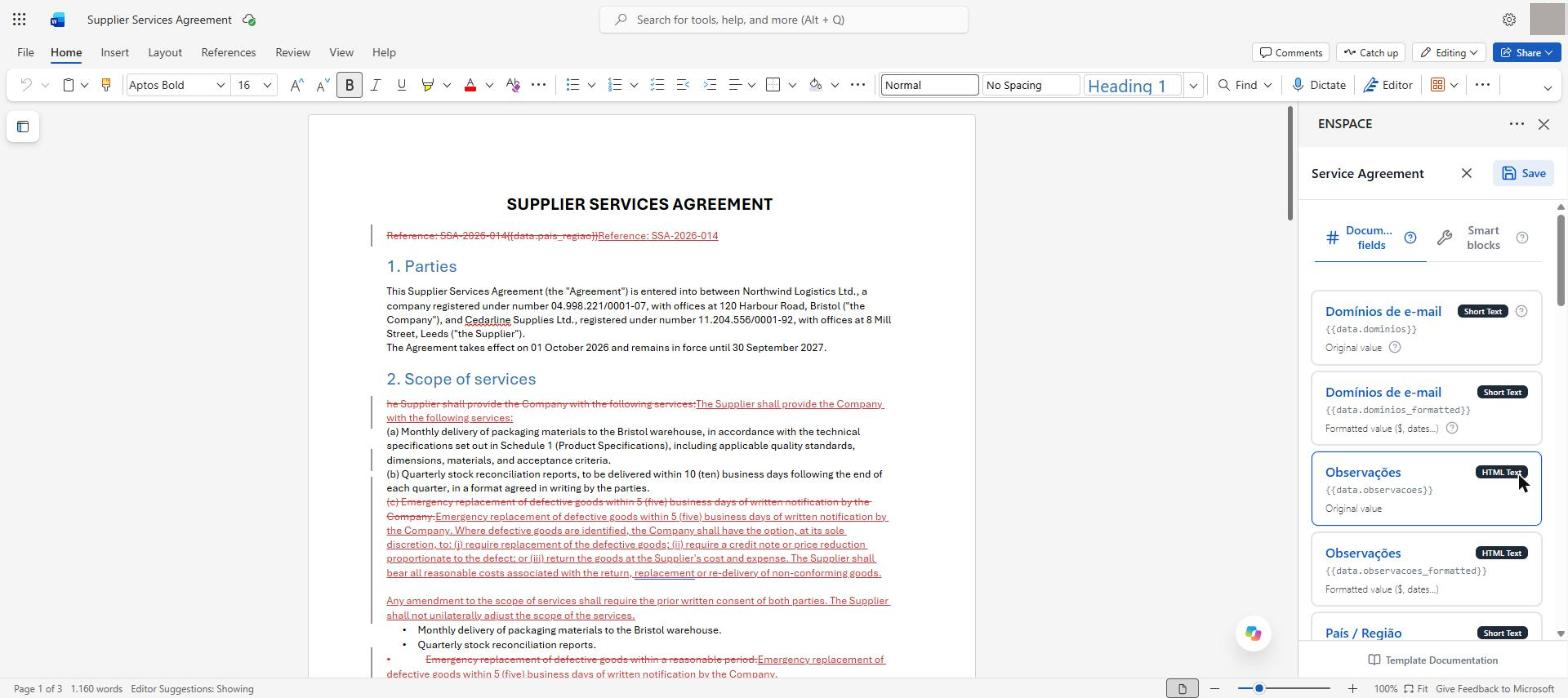The image size is (1568, 698).
Task: Switch to the View tab
Action: pyautogui.click(x=341, y=52)
